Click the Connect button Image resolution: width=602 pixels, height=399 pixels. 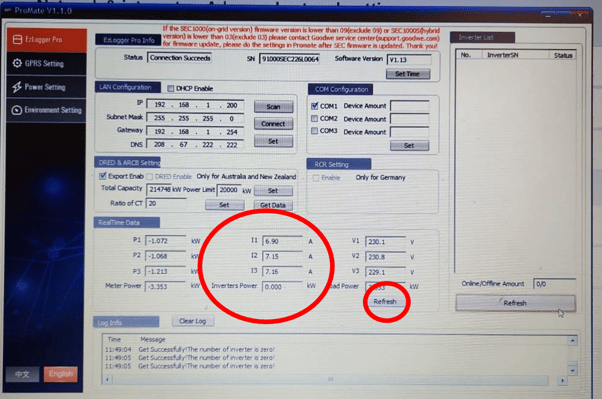[273, 124]
